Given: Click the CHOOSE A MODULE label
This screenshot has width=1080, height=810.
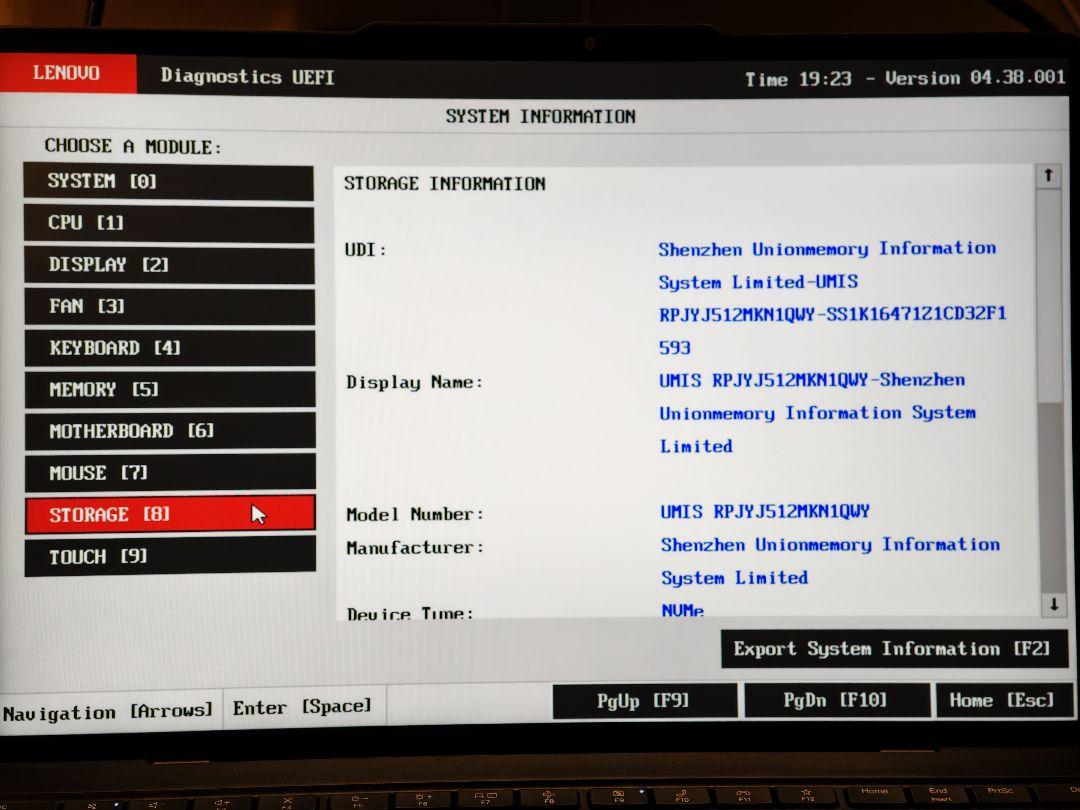Looking at the screenshot, I should tap(132, 147).
